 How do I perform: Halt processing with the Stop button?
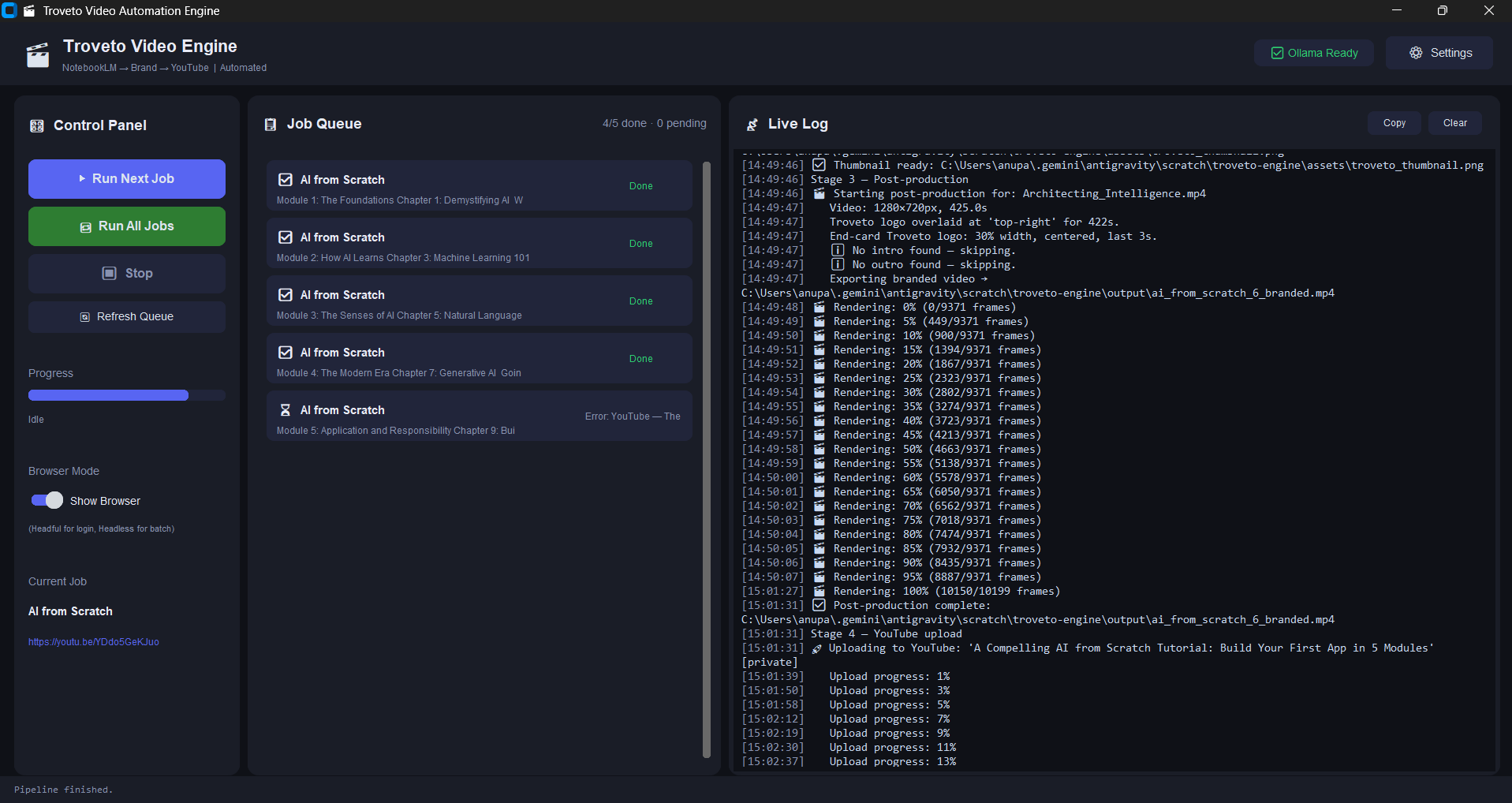tap(127, 274)
